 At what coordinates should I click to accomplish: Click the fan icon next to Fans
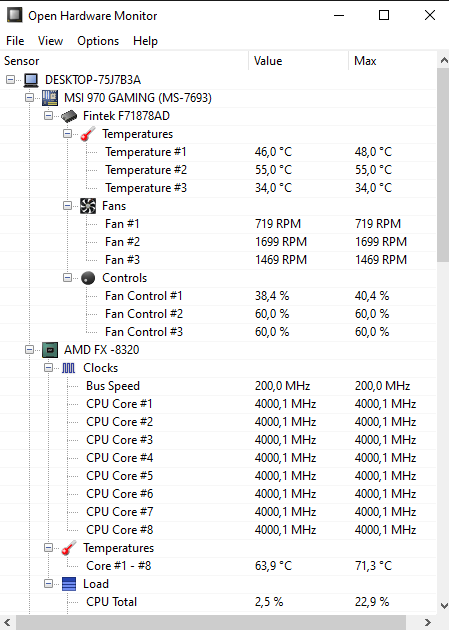pos(88,206)
